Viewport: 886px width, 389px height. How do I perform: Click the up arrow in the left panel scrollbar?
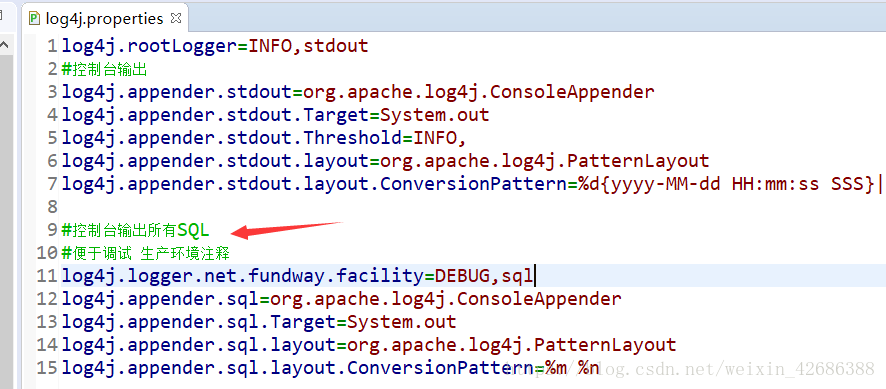(6, 45)
